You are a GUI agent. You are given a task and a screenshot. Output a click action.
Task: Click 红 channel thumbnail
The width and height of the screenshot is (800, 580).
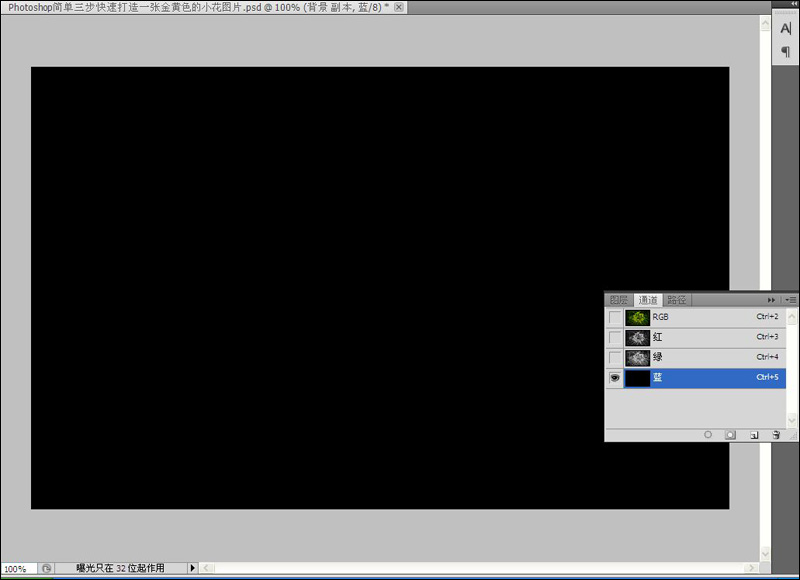coord(637,338)
